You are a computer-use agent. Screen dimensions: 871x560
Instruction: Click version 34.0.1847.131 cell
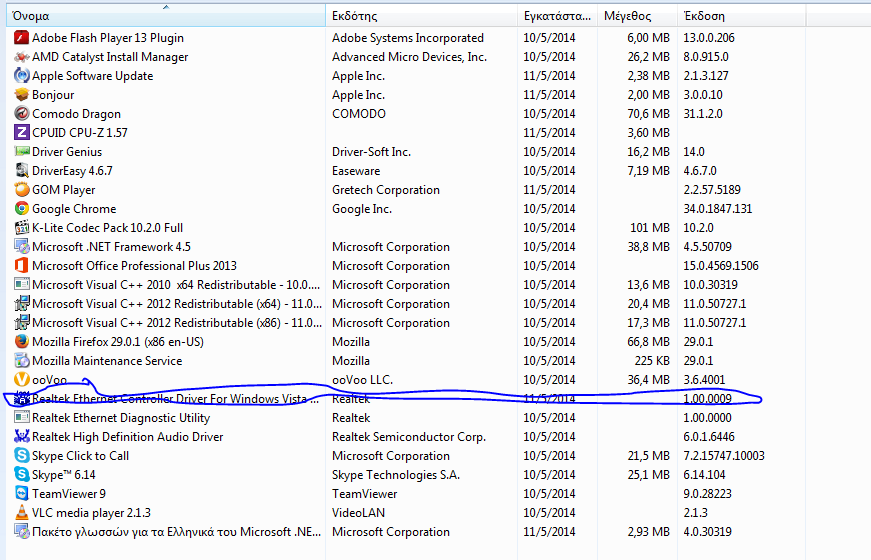coord(717,208)
